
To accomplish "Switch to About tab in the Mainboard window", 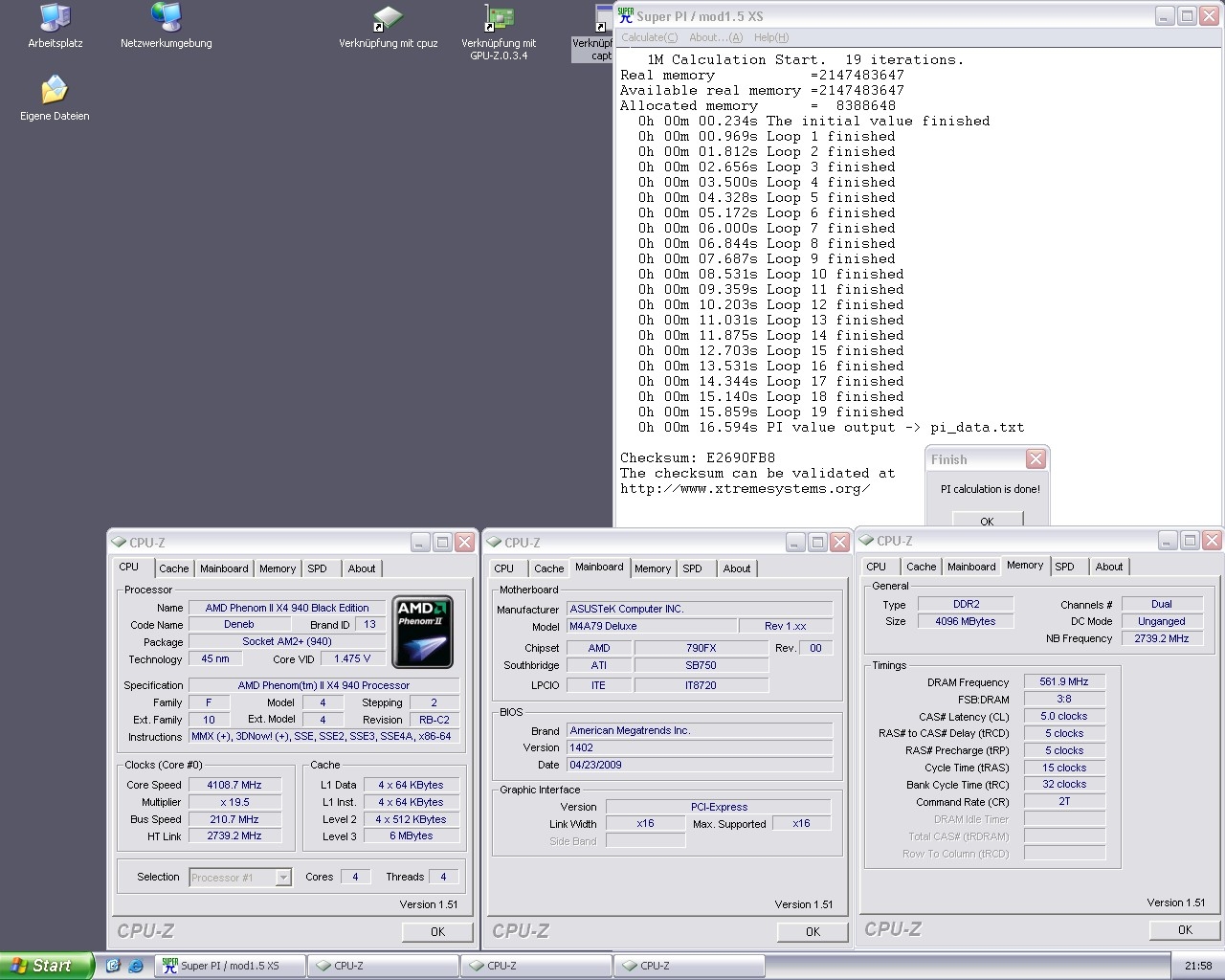I will coord(737,568).
